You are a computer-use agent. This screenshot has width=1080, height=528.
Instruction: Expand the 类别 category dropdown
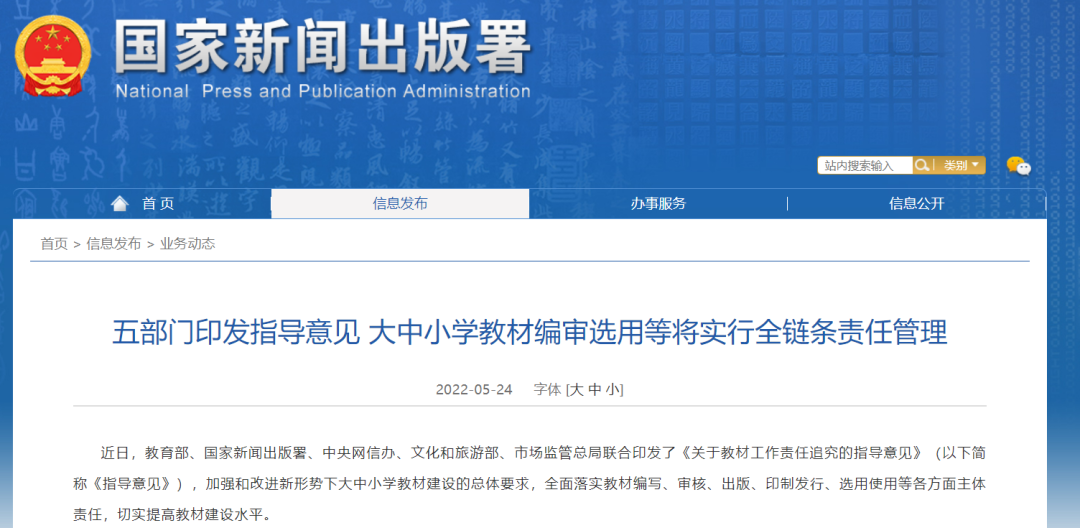point(958,165)
